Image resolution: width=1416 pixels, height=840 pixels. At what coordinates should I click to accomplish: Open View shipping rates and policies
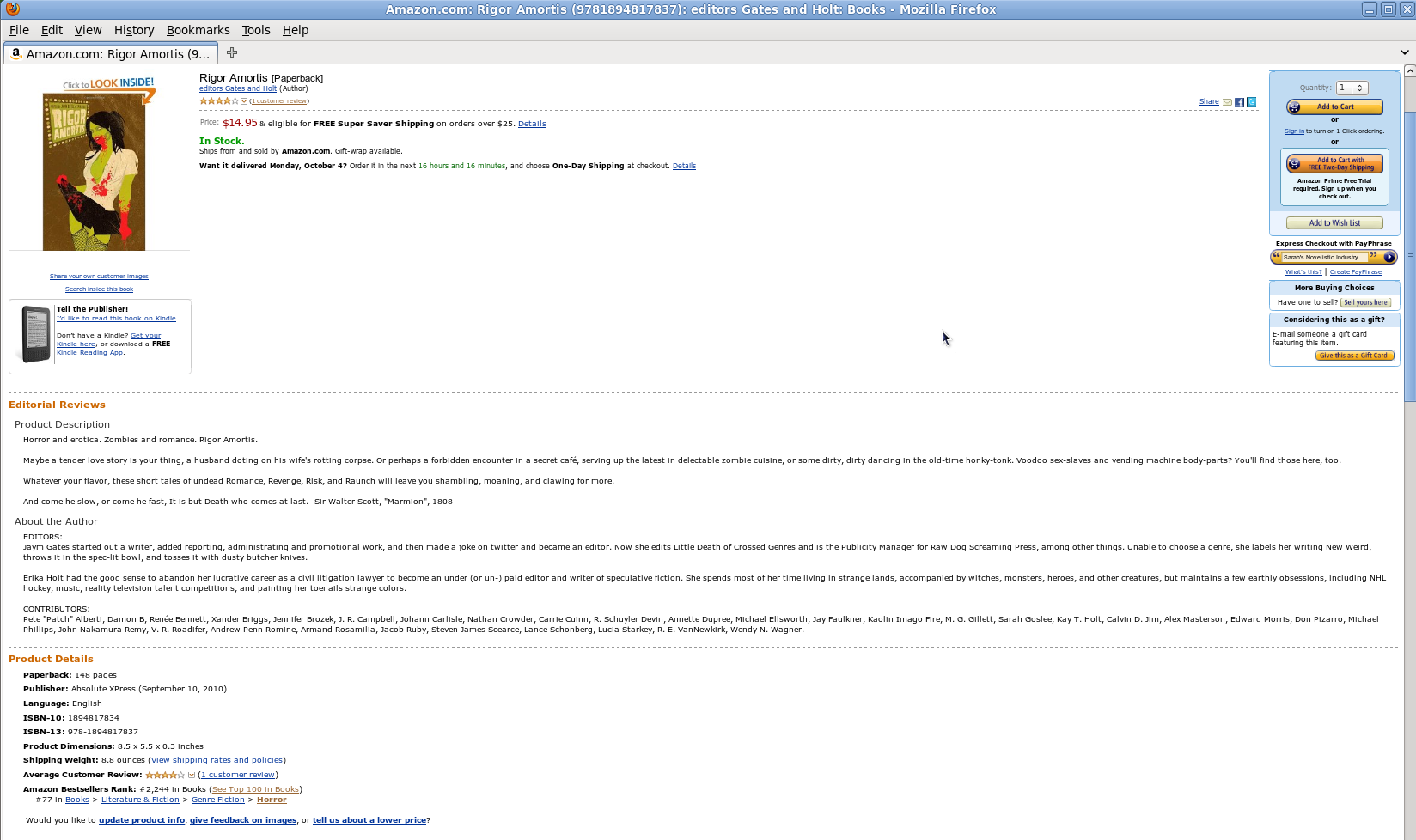[217, 760]
